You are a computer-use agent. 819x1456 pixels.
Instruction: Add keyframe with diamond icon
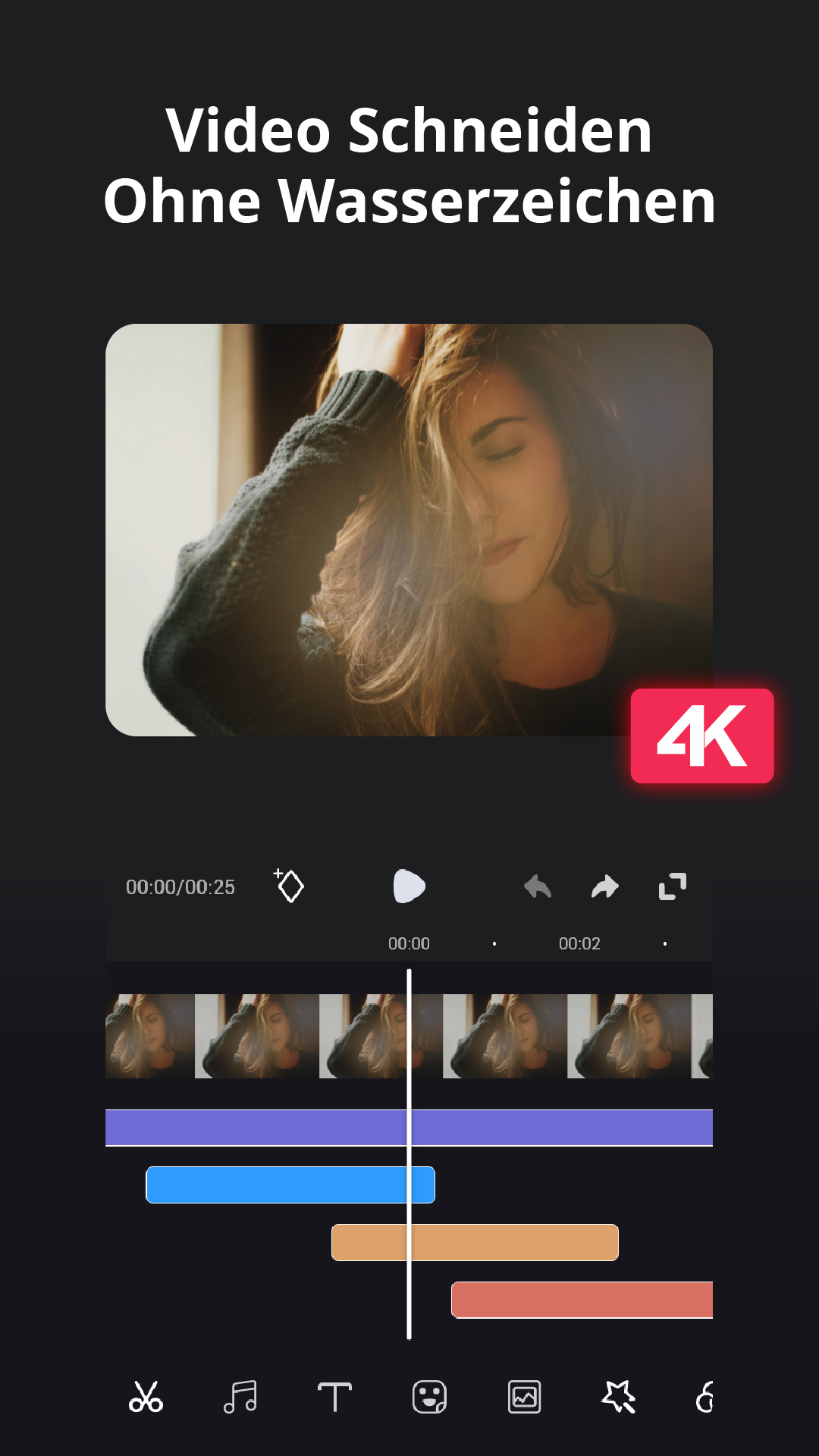[289, 886]
